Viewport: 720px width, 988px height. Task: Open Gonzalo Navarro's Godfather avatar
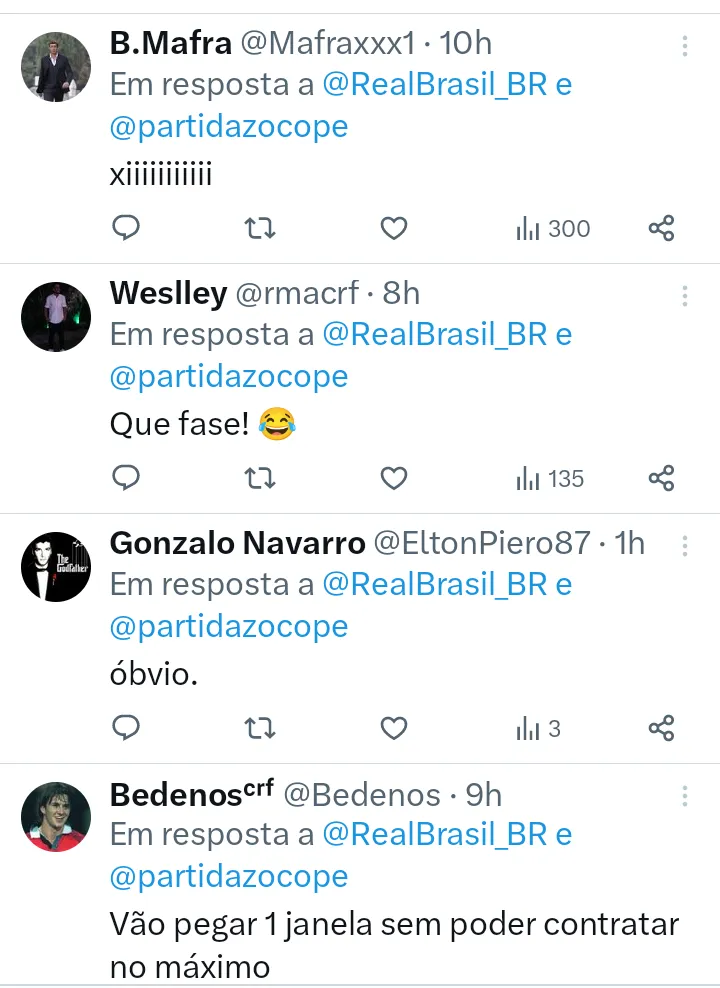(x=56, y=567)
